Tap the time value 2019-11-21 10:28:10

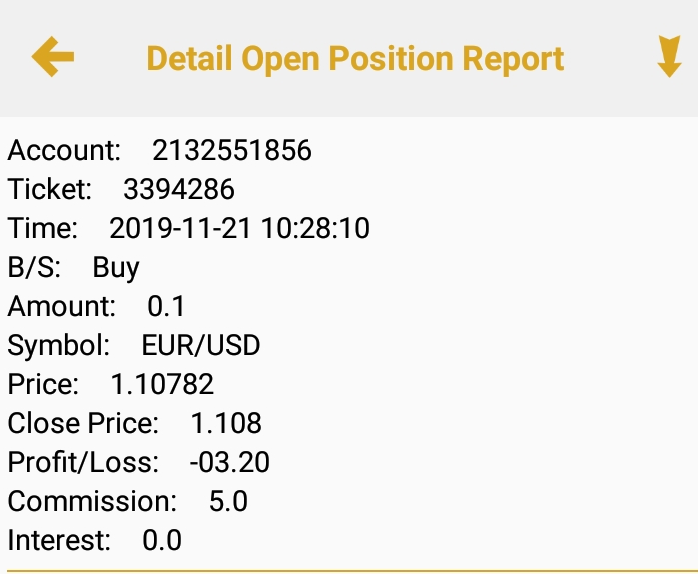239,229
